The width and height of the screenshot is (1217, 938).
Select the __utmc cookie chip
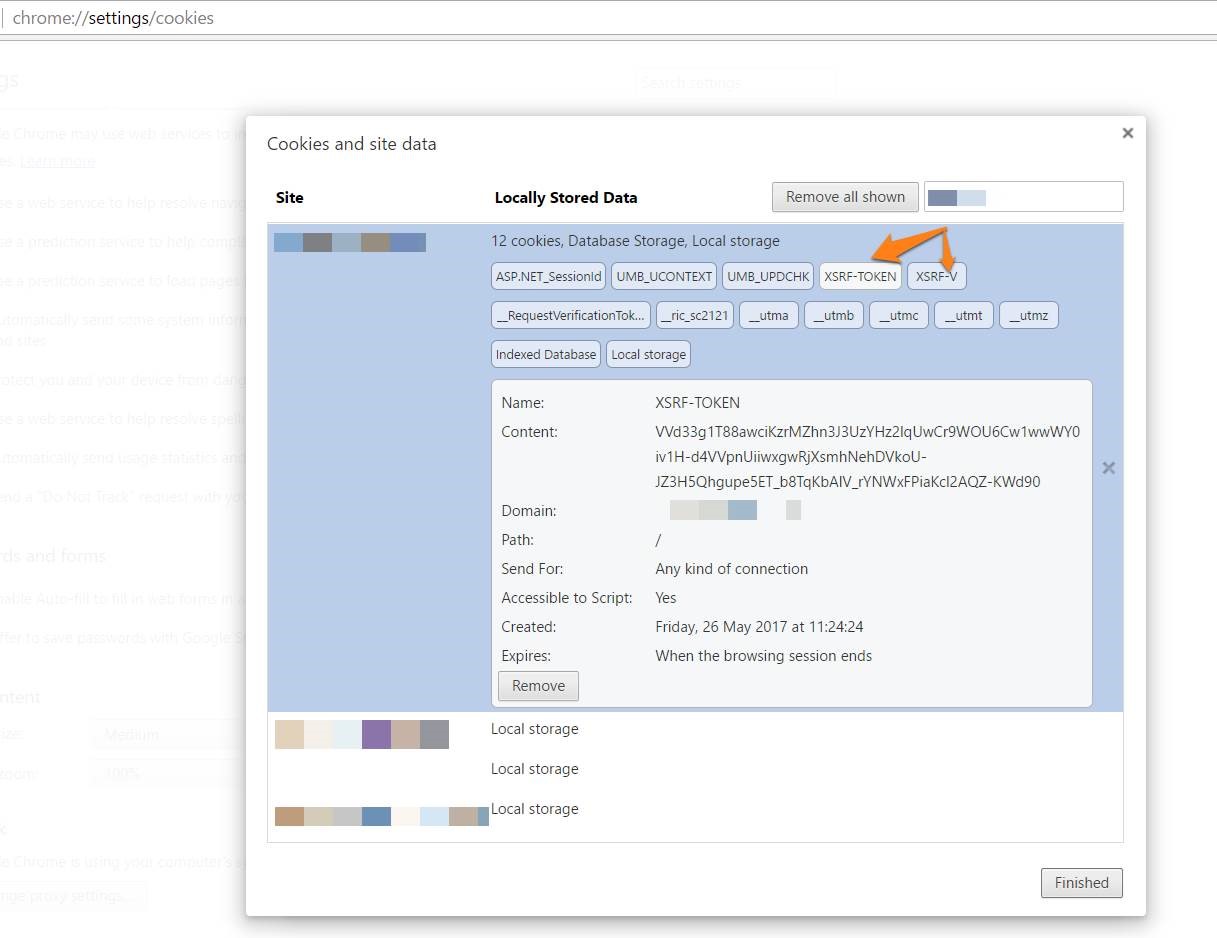click(x=899, y=315)
